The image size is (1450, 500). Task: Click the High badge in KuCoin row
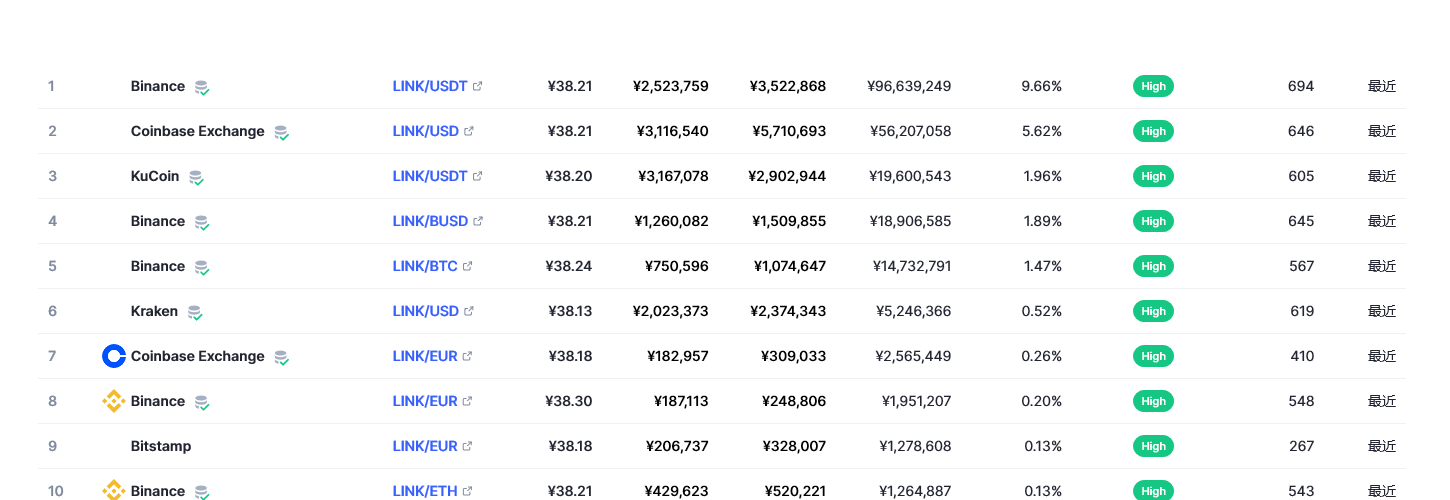click(x=1153, y=176)
